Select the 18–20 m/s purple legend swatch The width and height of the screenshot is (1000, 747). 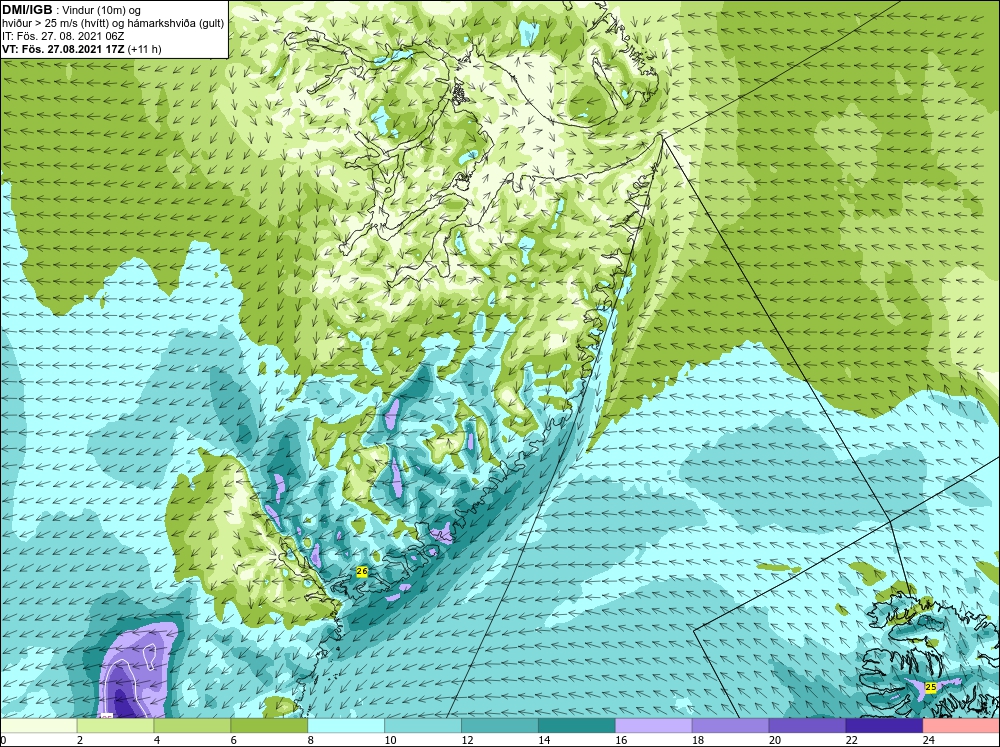730,725
